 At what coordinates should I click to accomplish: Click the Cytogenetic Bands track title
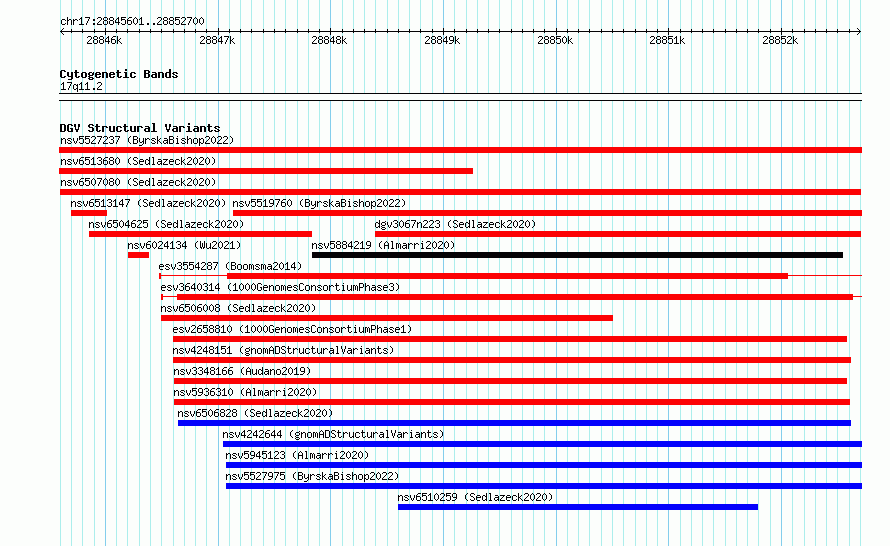(x=119, y=74)
